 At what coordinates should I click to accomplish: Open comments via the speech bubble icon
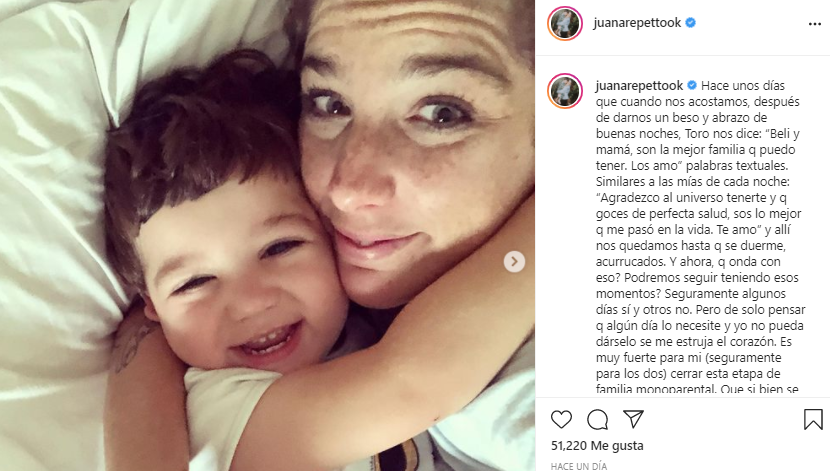(x=597, y=420)
